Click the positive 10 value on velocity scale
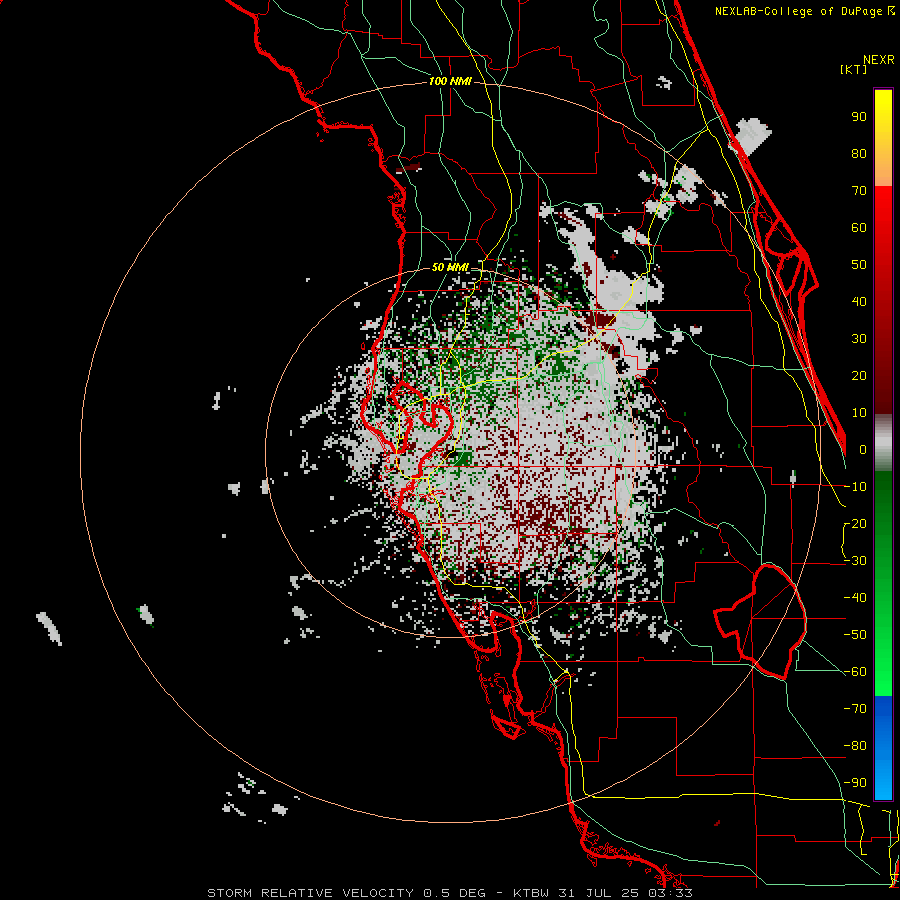The image size is (900, 900). [x=859, y=413]
